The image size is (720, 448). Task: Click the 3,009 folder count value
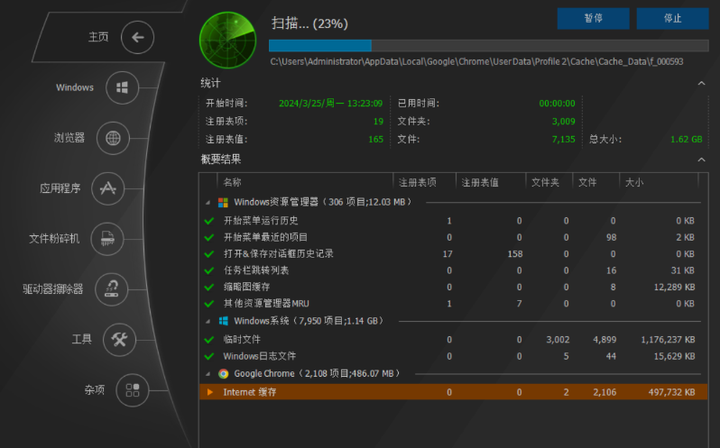point(563,122)
